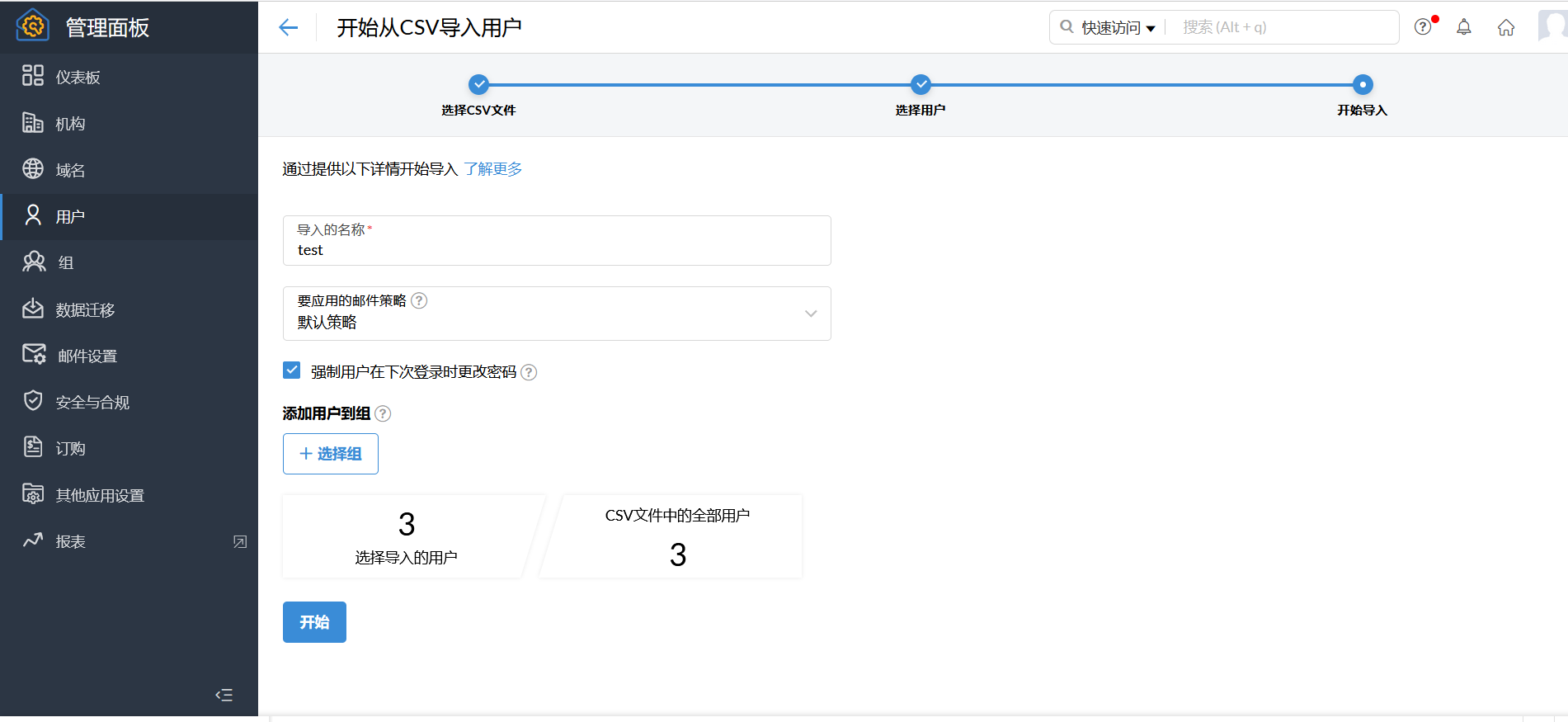The height and width of the screenshot is (722, 1568).
Task: Open the help question mark icon in header
Action: 1423,27
